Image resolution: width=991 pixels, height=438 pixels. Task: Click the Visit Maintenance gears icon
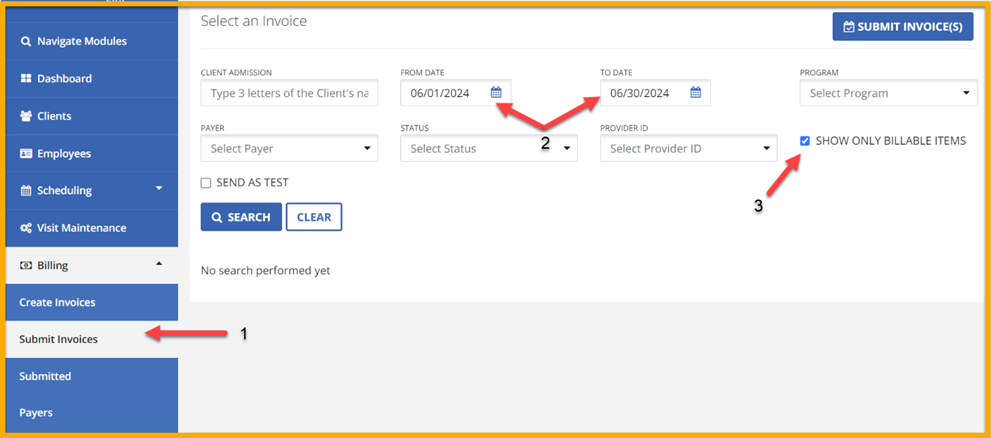tap(26, 228)
